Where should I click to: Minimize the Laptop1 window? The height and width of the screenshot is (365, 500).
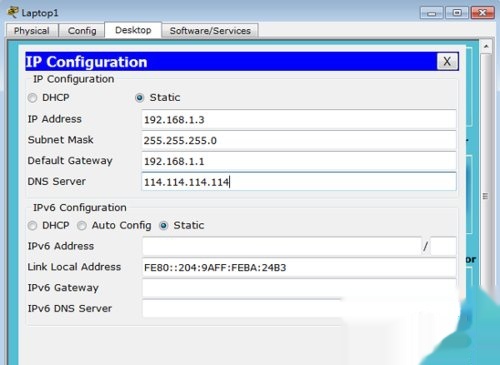[x=432, y=13]
